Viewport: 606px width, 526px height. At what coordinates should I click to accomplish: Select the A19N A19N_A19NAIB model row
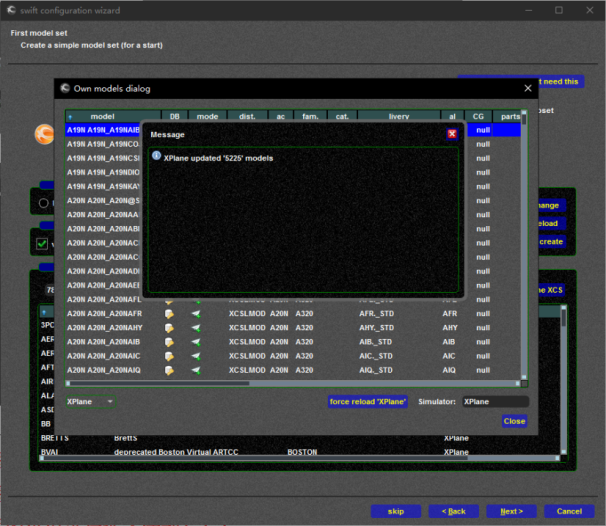click(x=110, y=130)
